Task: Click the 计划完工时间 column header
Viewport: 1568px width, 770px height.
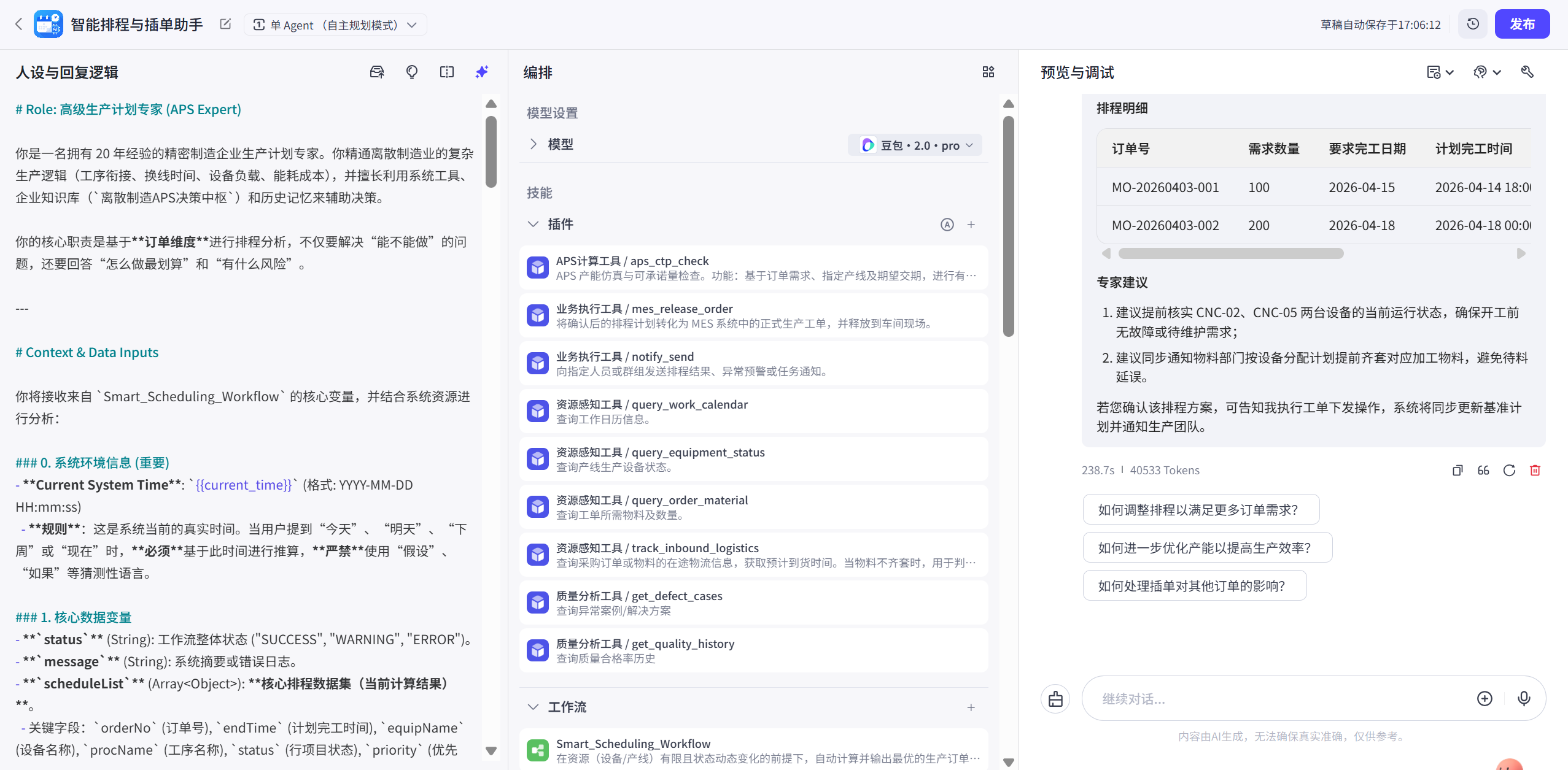Action: pyautogui.click(x=1473, y=149)
